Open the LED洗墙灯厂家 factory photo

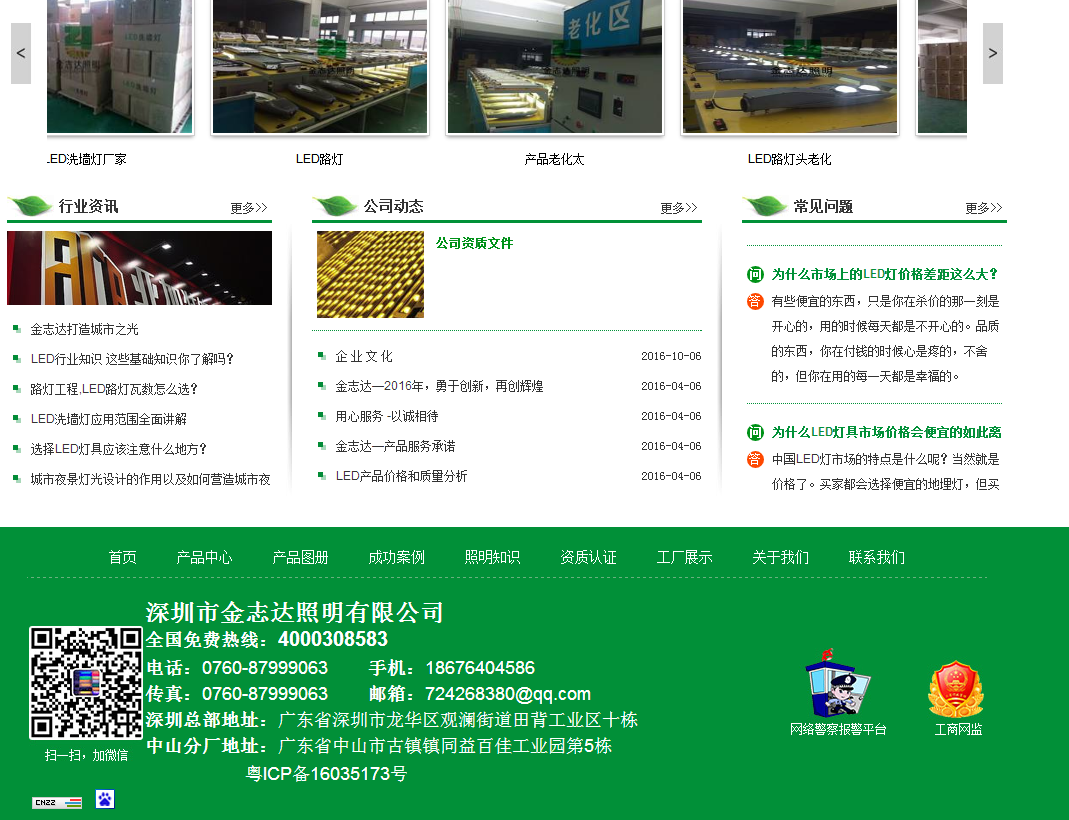119,66
